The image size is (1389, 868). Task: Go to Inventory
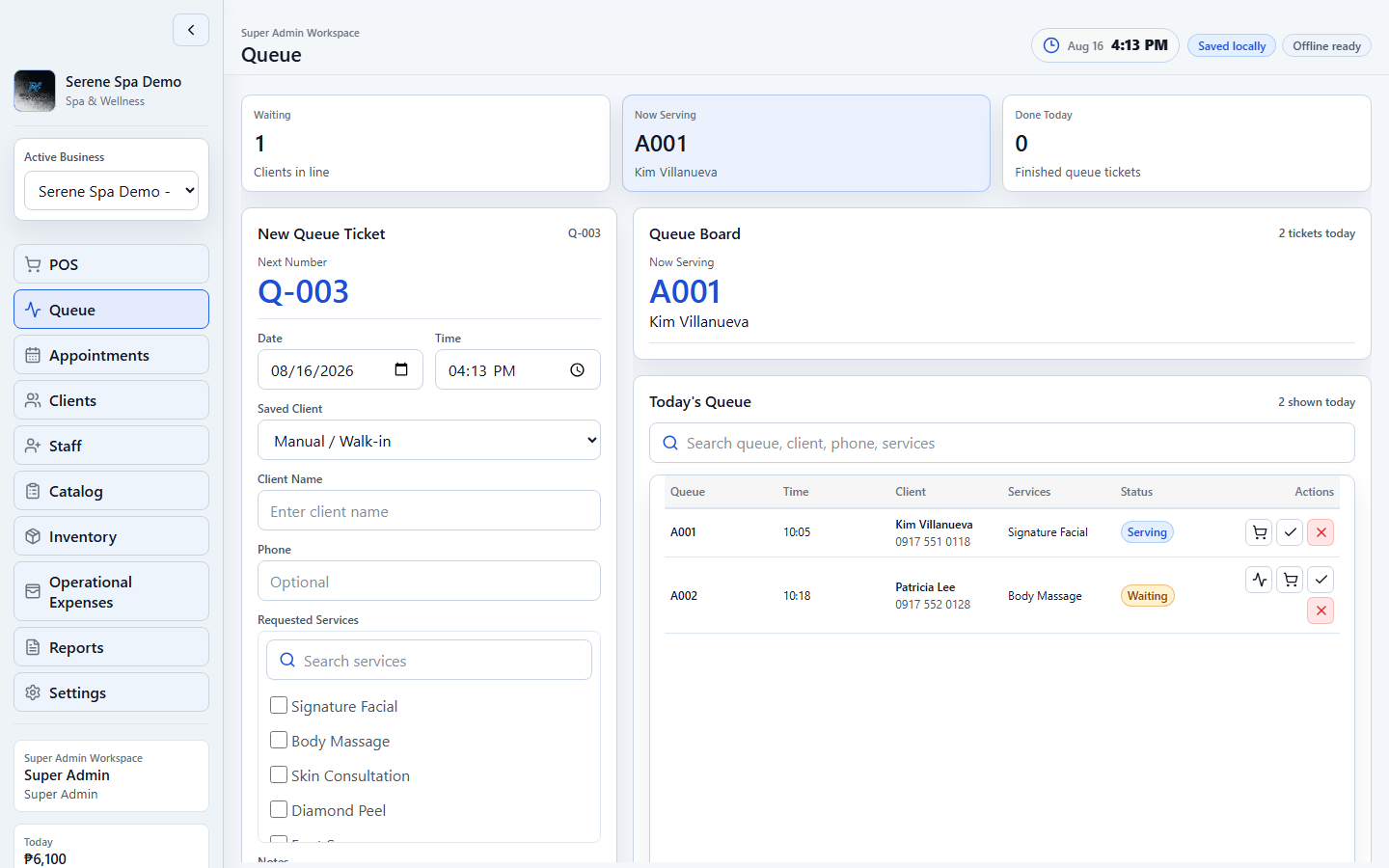[111, 536]
